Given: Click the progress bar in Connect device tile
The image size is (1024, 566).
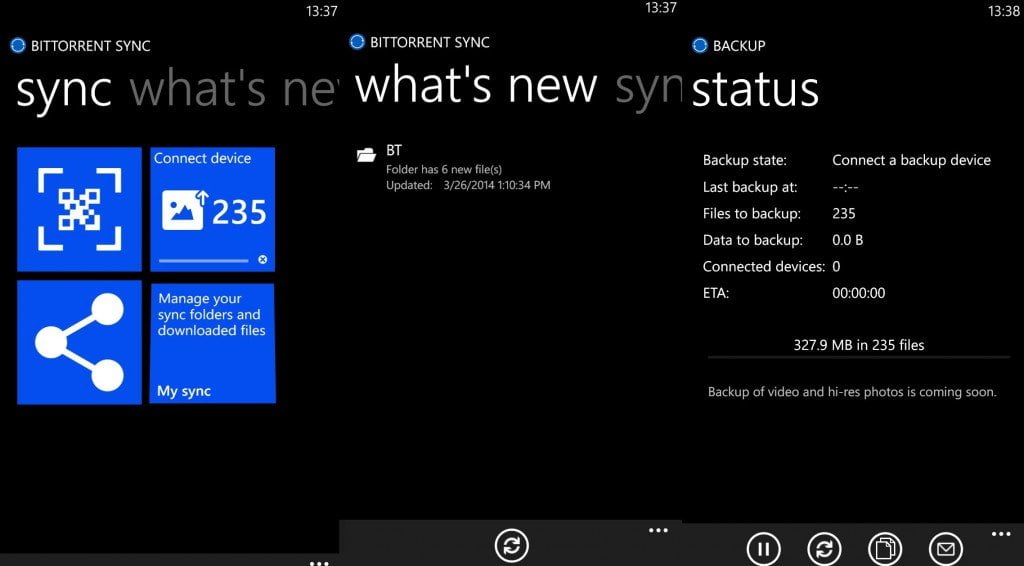Looking at the screenshot, I should (x=203, y=260).
